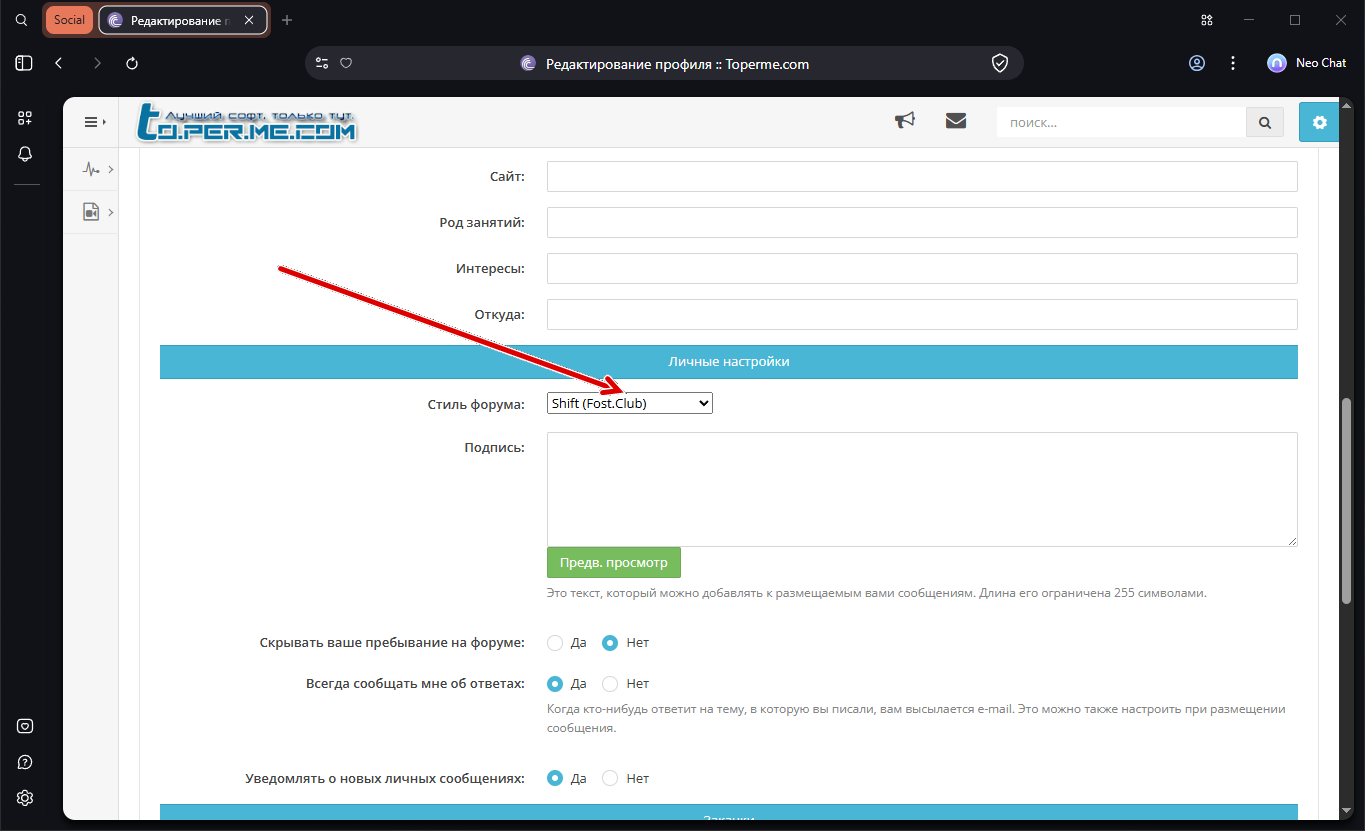This screenshot has height=831, width=1365.
Task: Click the address bar showing Toperme.com
Action: [664, 63]
